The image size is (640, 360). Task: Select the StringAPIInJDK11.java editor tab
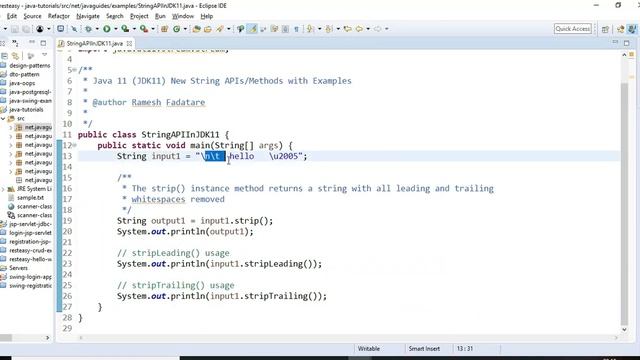tap(94, 43)
